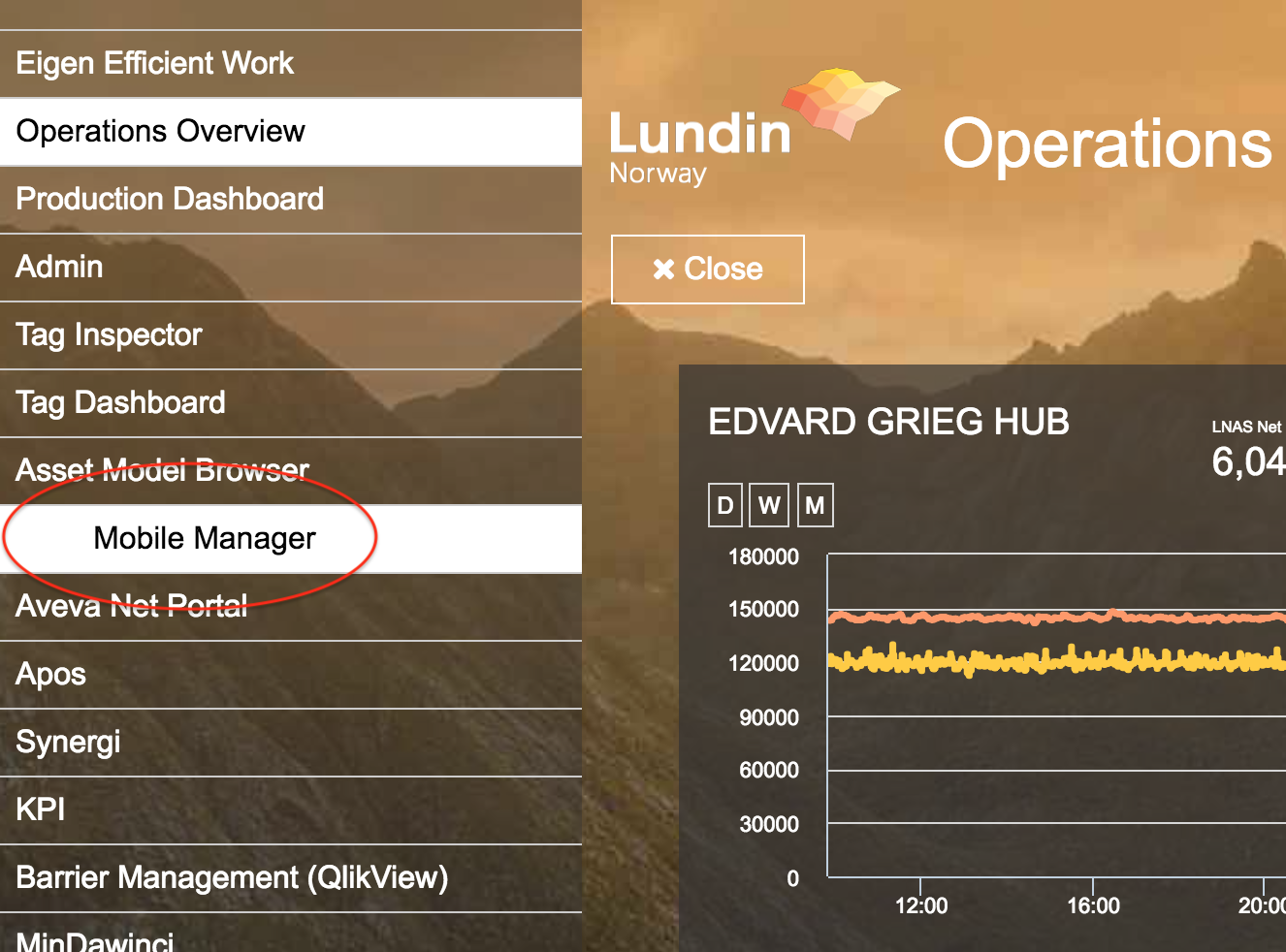The height and width of the screenshot is (952, 1286).
Task: Open the KPI menu entry
Action: [x=291, y=810]
